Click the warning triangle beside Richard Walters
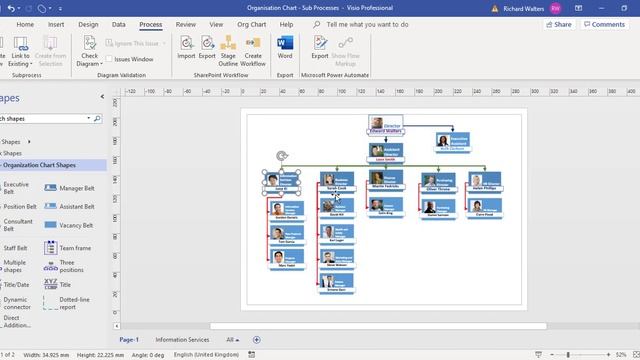 click(x=495, y=9)
